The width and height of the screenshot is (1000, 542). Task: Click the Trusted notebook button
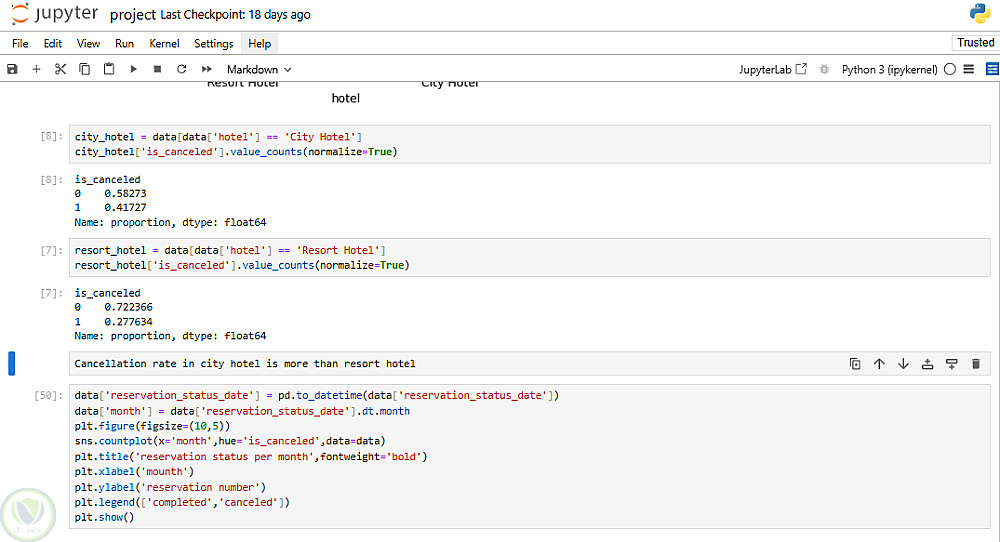pos(975,43)
